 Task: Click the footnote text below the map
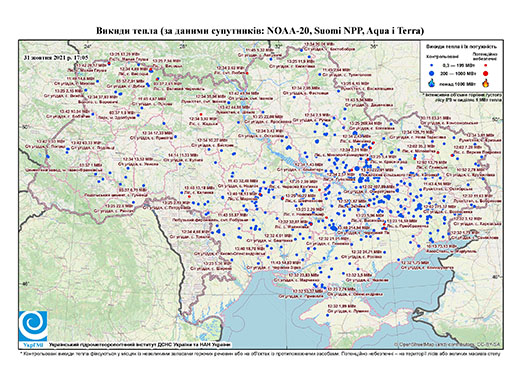pyautogui.click(x=260, y=353)
